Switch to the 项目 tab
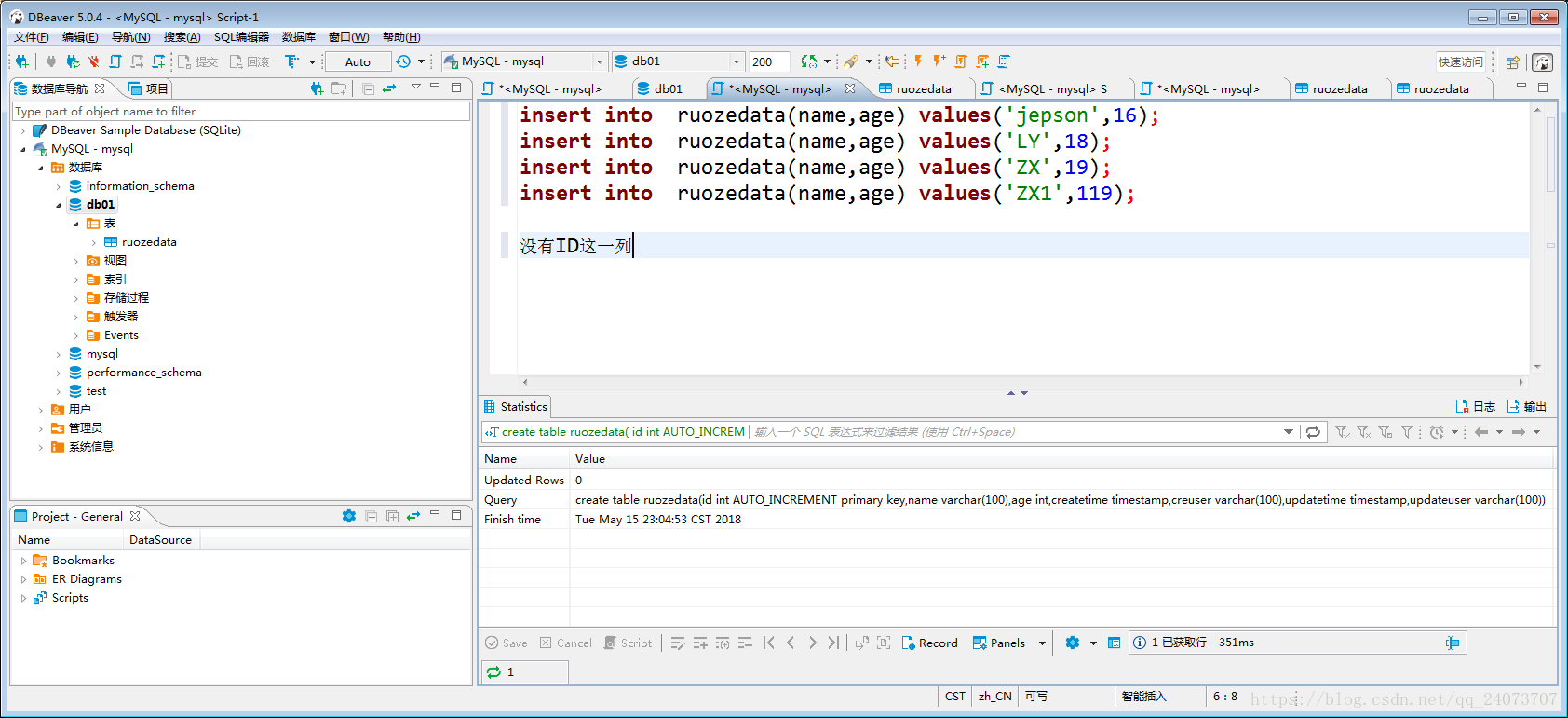1568x718 pixels. (148, 88)
